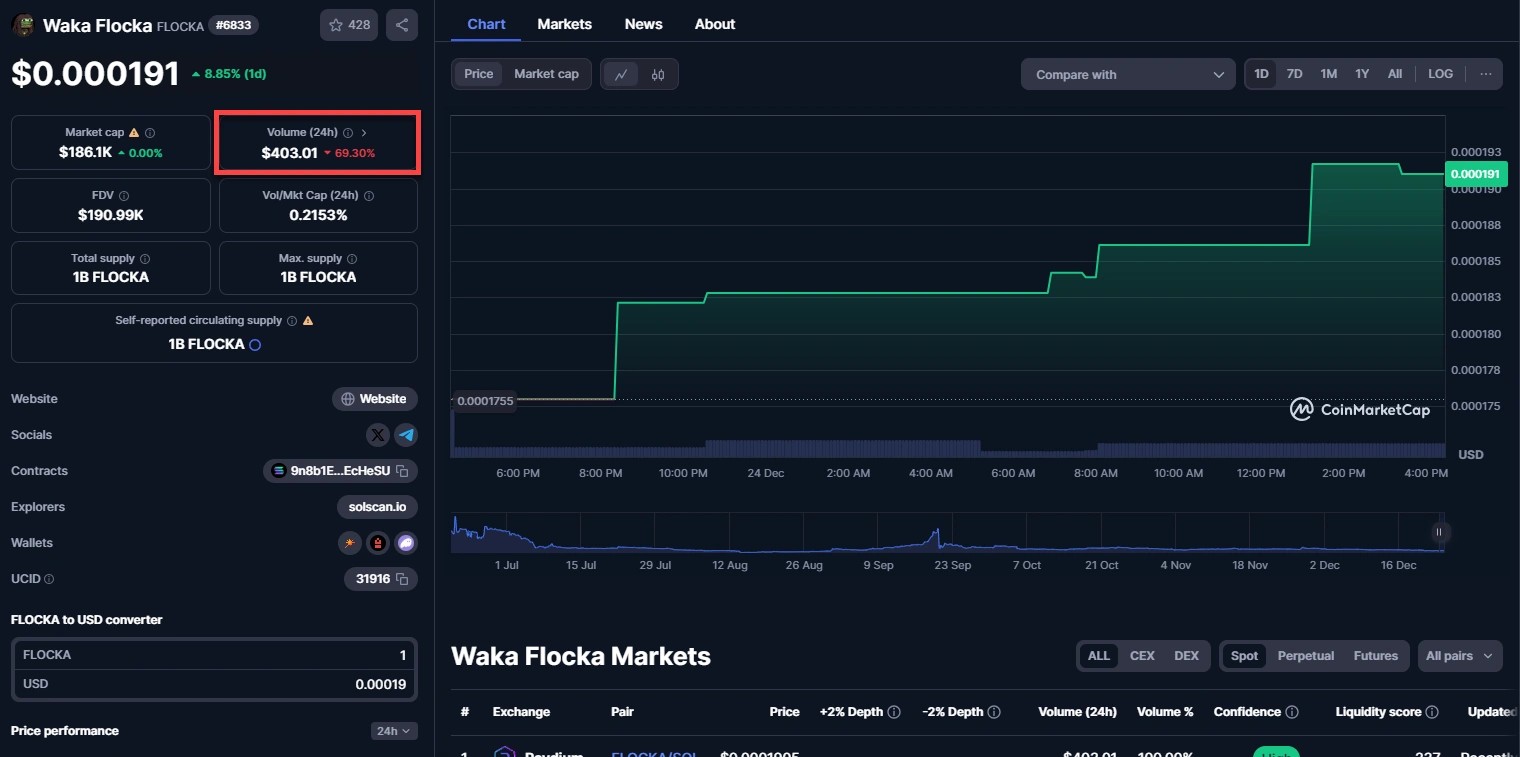
Task: Select the line chart icon
Action: 621,74
